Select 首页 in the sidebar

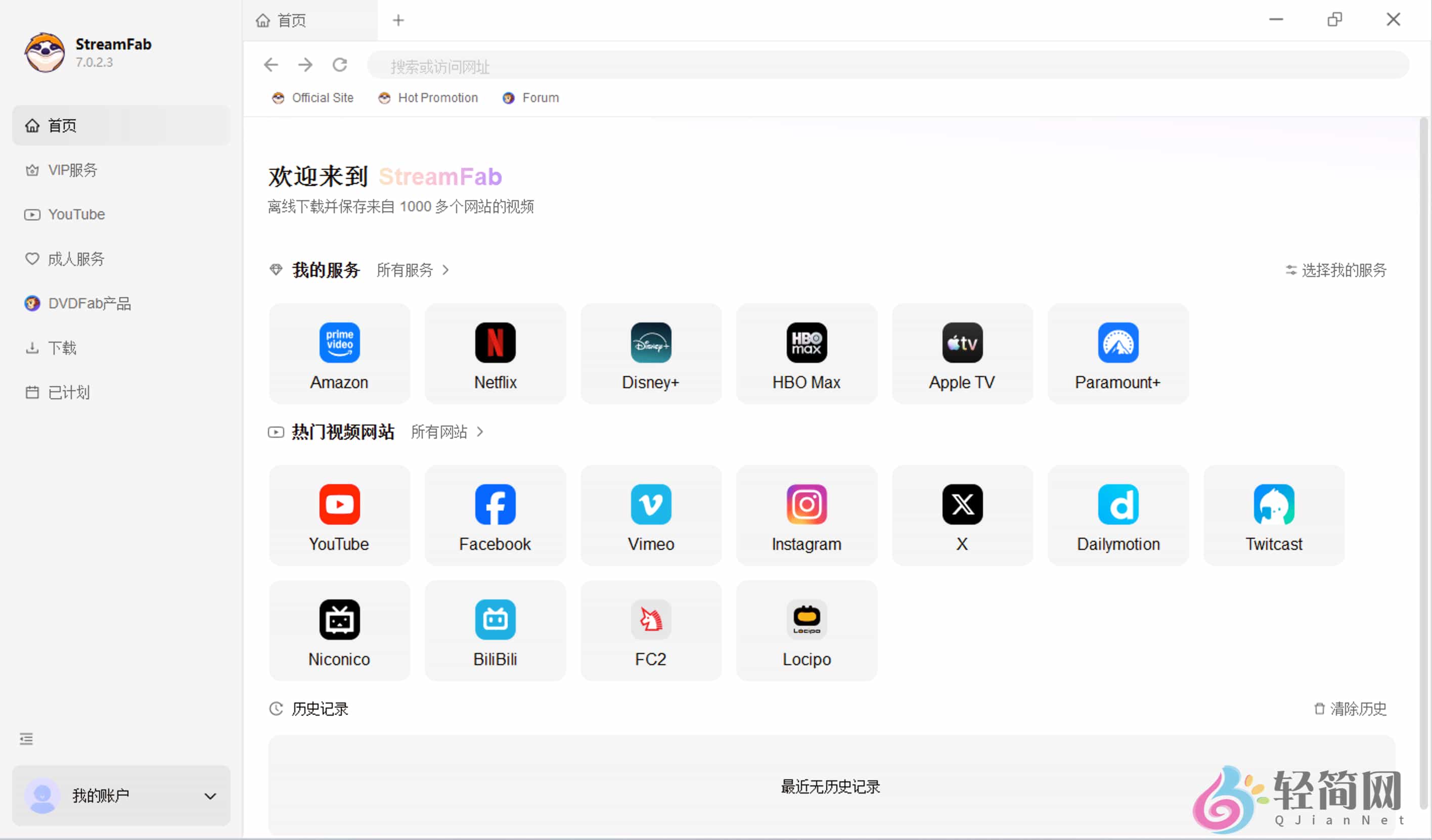click(121, 125)
